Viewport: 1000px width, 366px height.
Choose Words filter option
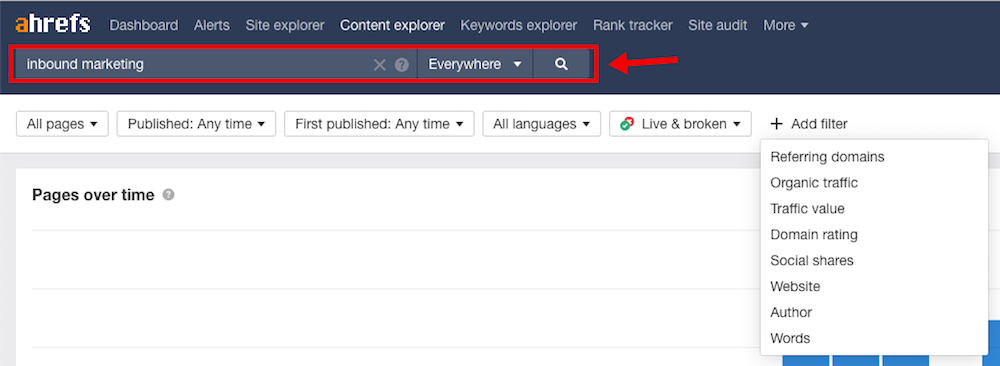[874, 338]
